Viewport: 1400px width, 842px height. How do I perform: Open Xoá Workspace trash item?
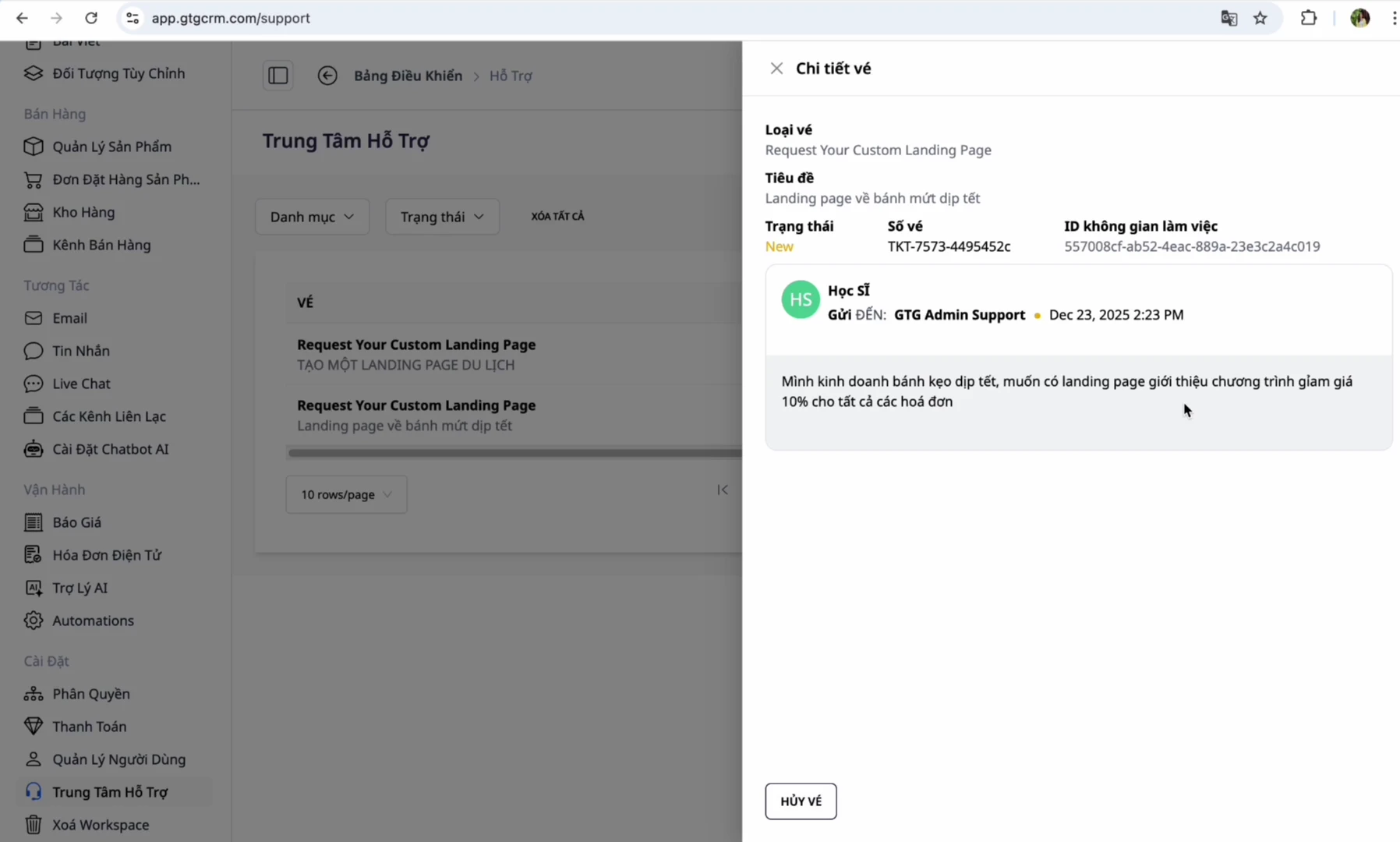coord(100,825)
